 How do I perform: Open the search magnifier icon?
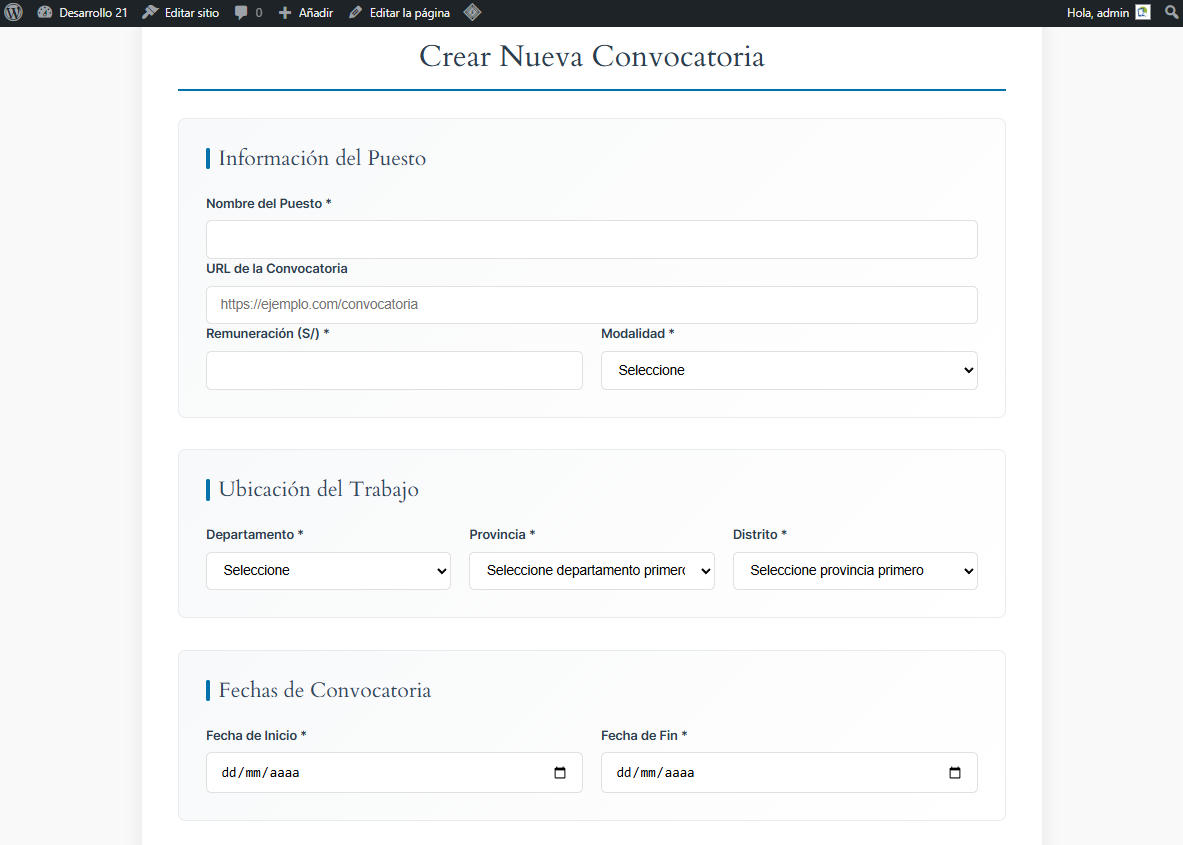click(x=1172, y=13)
